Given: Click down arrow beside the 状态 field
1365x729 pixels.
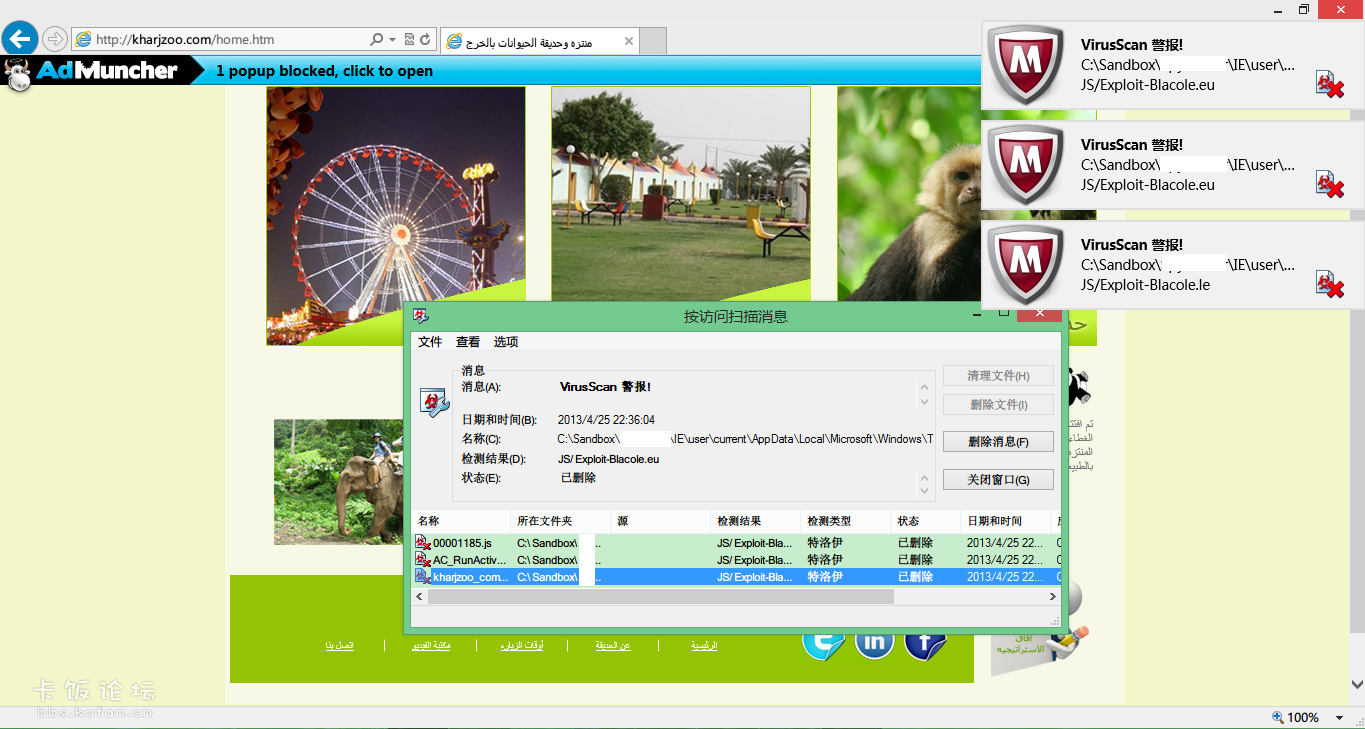Looking at the screenshot, I should 924,492.
